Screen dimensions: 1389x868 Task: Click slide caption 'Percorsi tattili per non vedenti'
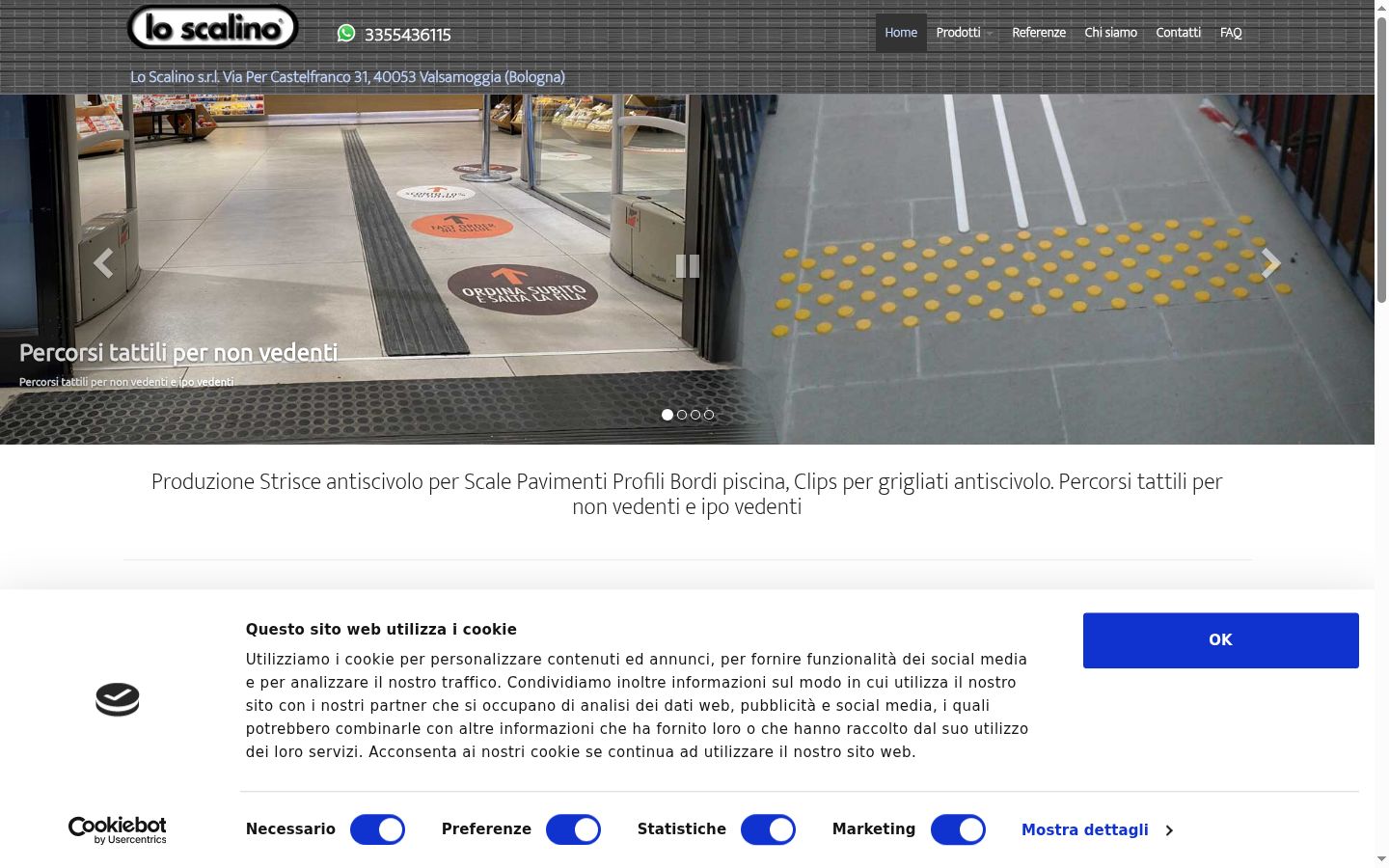coord(178,353)
